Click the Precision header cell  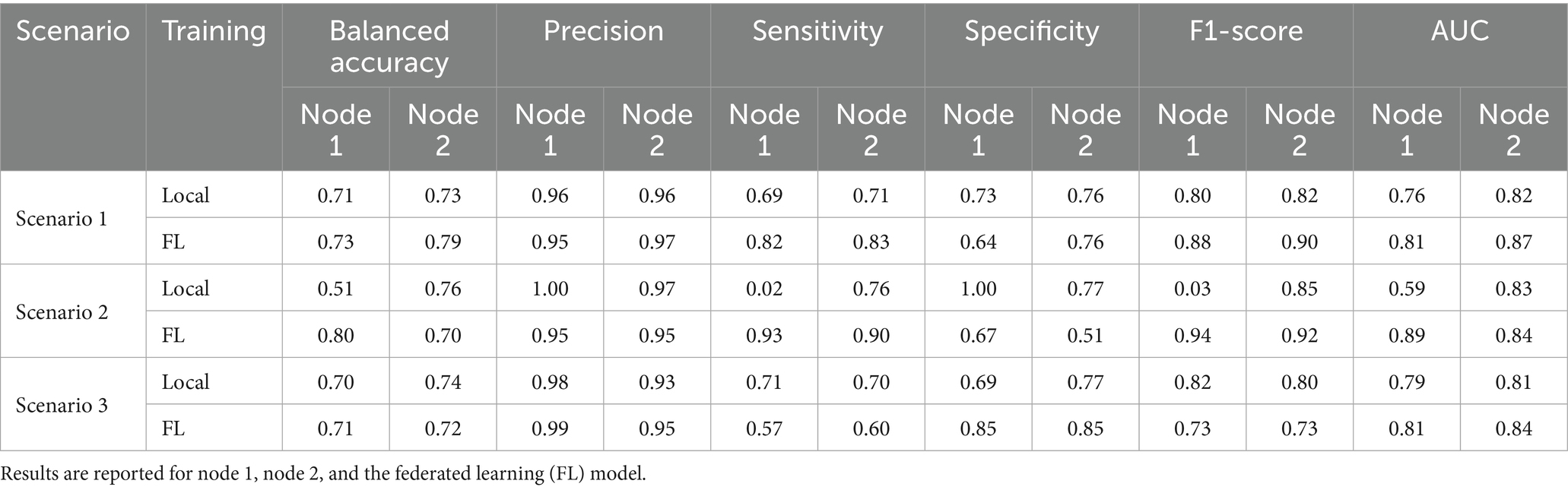pyautogui.click(x=603, y=31)
